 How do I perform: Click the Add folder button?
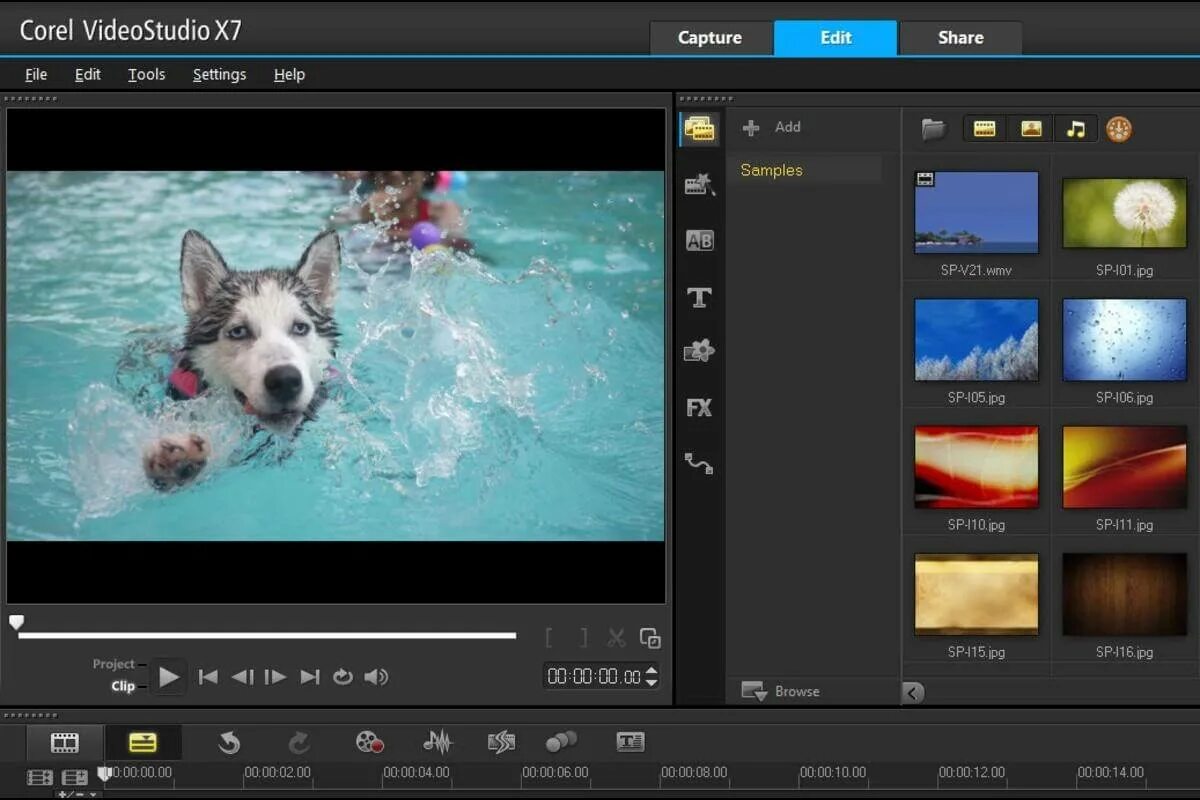tap(772, 127)
